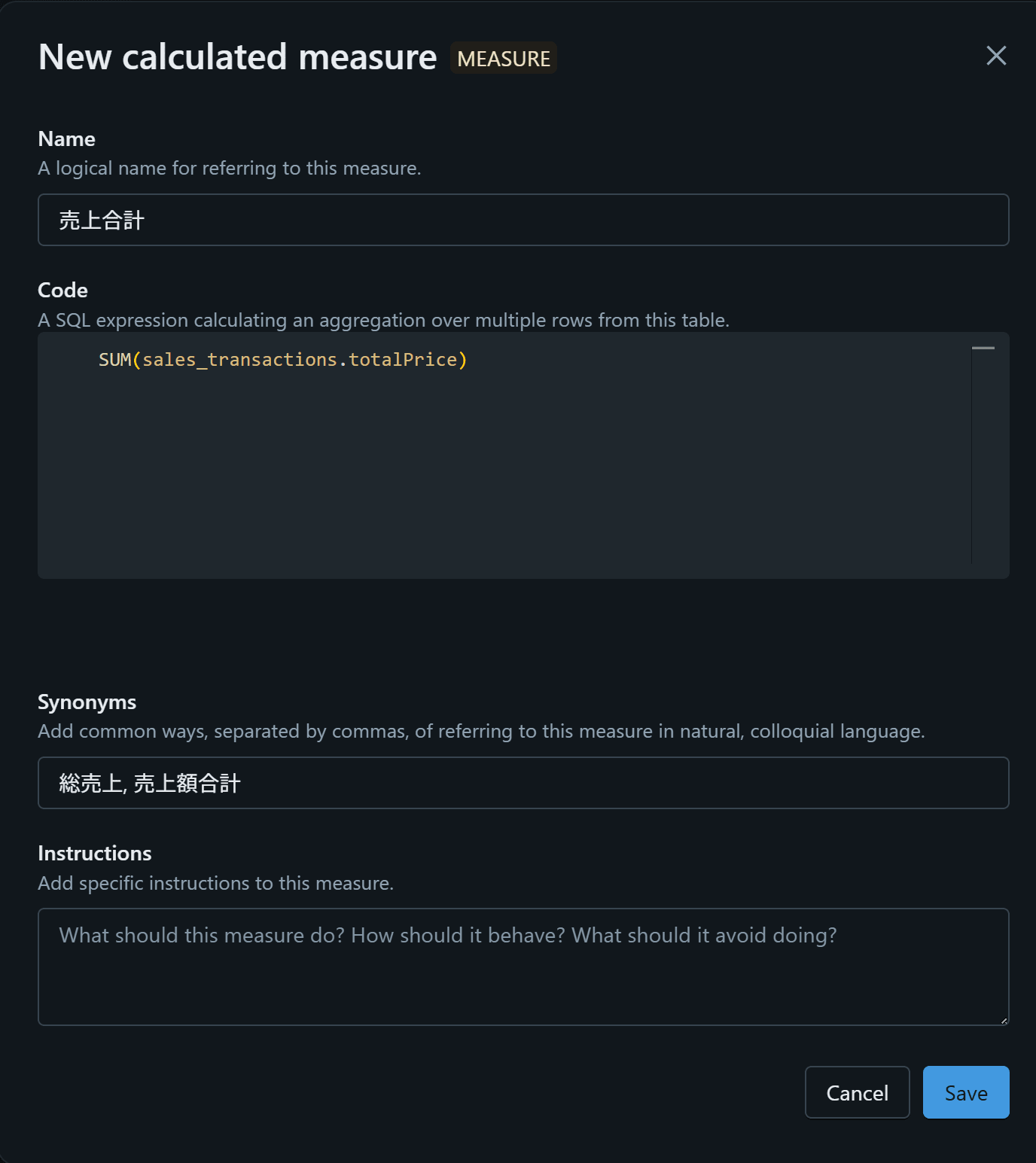Click the MEASURE badge beside the title
The height and width of the screenshot is (1163, 1036).
coord(504,59)
